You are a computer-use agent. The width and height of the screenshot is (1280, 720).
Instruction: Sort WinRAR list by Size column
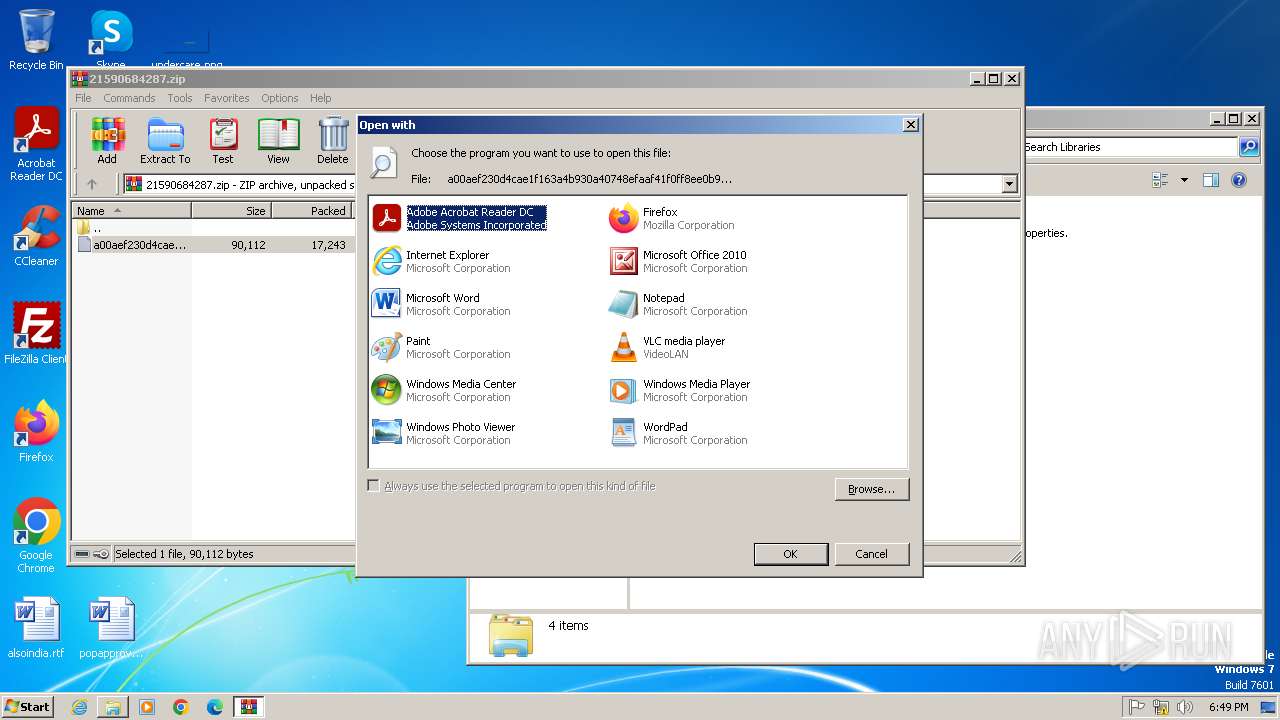(231, 211)
